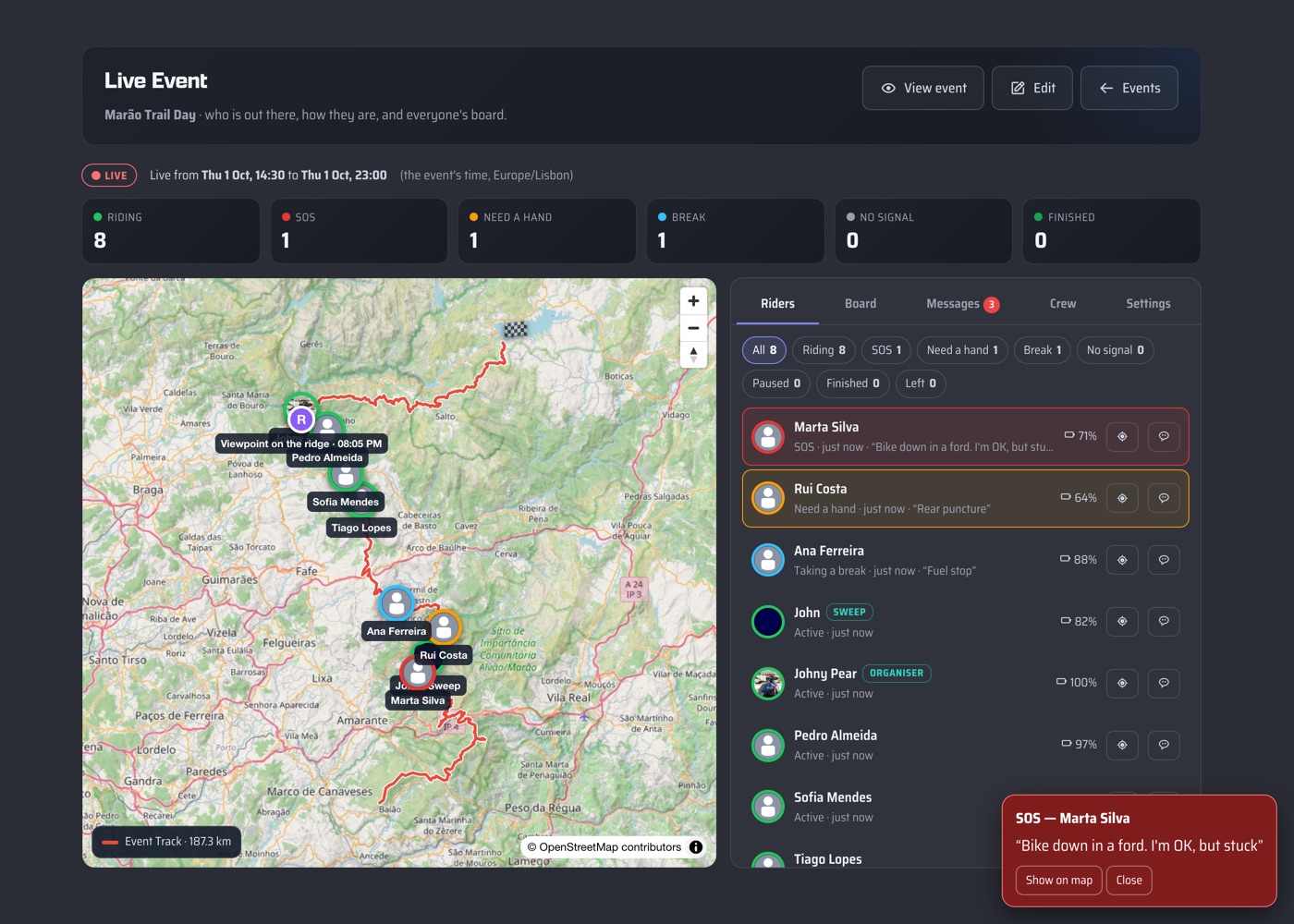Locate Johny Pear on map
Viewport: 1294px width, 924px height.
[1122, 683]
